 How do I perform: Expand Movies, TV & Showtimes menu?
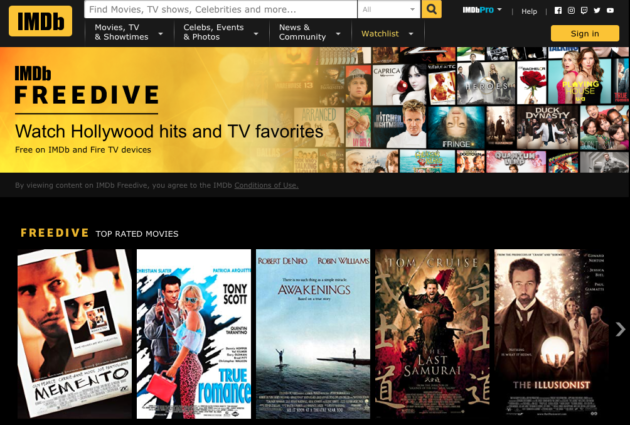129,32
